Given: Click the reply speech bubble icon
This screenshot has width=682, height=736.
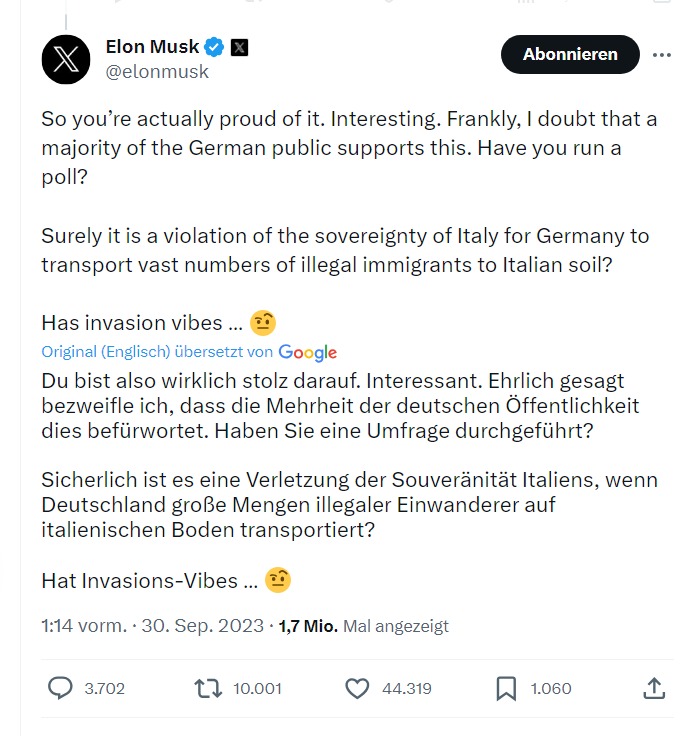Looking at the screenshot, I should click(61, 688).
